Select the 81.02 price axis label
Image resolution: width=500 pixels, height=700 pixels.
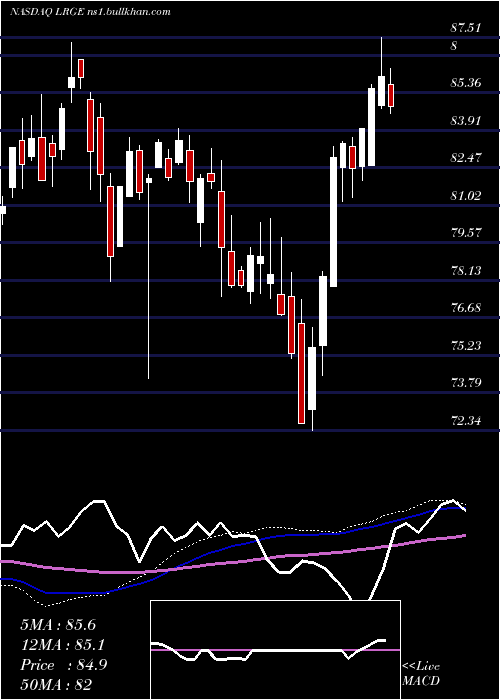[x=466, y=195]
